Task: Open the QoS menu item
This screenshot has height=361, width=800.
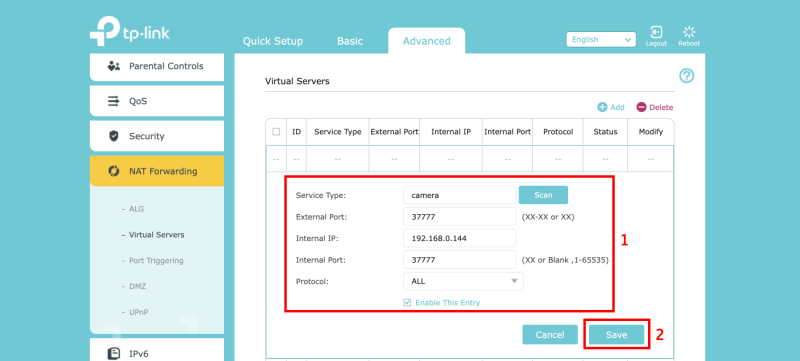Action: (157, 101)
